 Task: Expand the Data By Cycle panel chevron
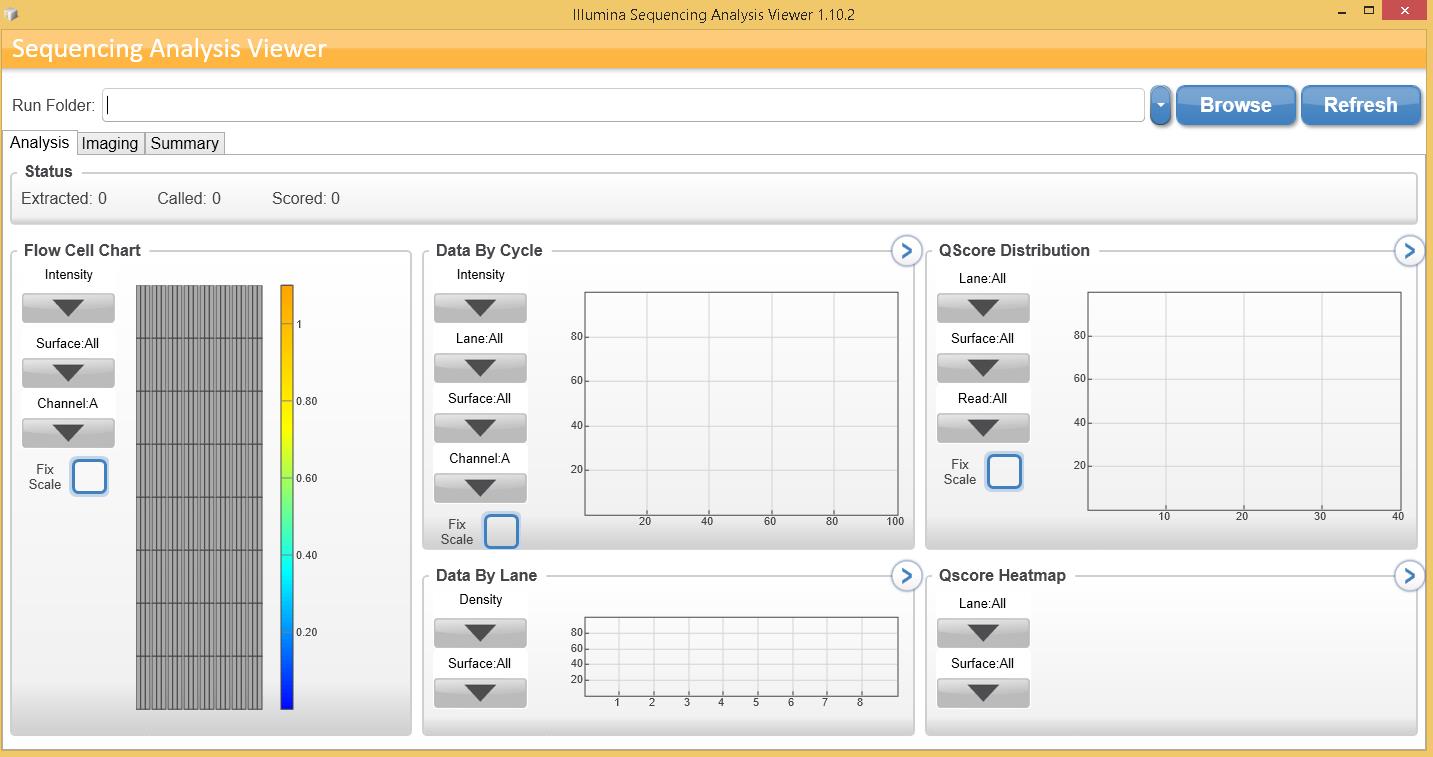pos(906,251)
